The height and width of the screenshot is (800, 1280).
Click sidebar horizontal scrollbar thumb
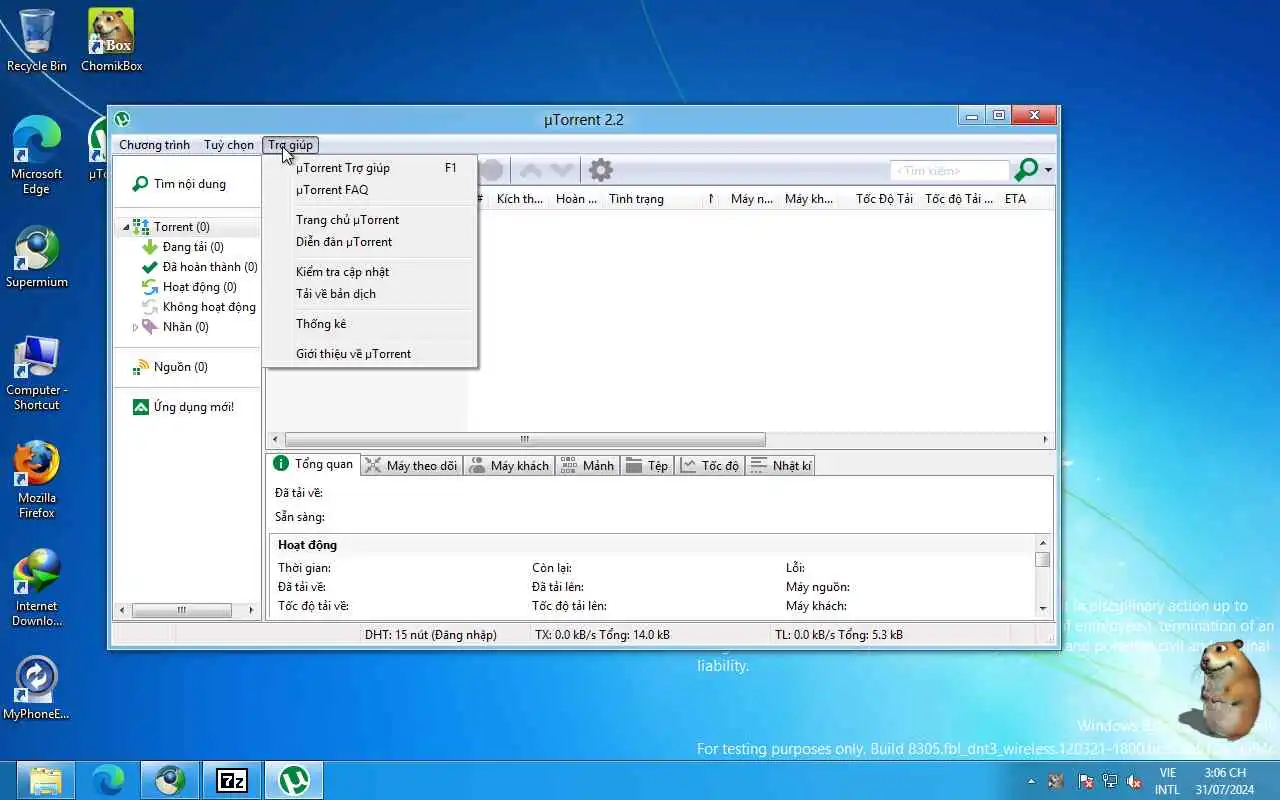pyautogui.click(x=181, y=610)
